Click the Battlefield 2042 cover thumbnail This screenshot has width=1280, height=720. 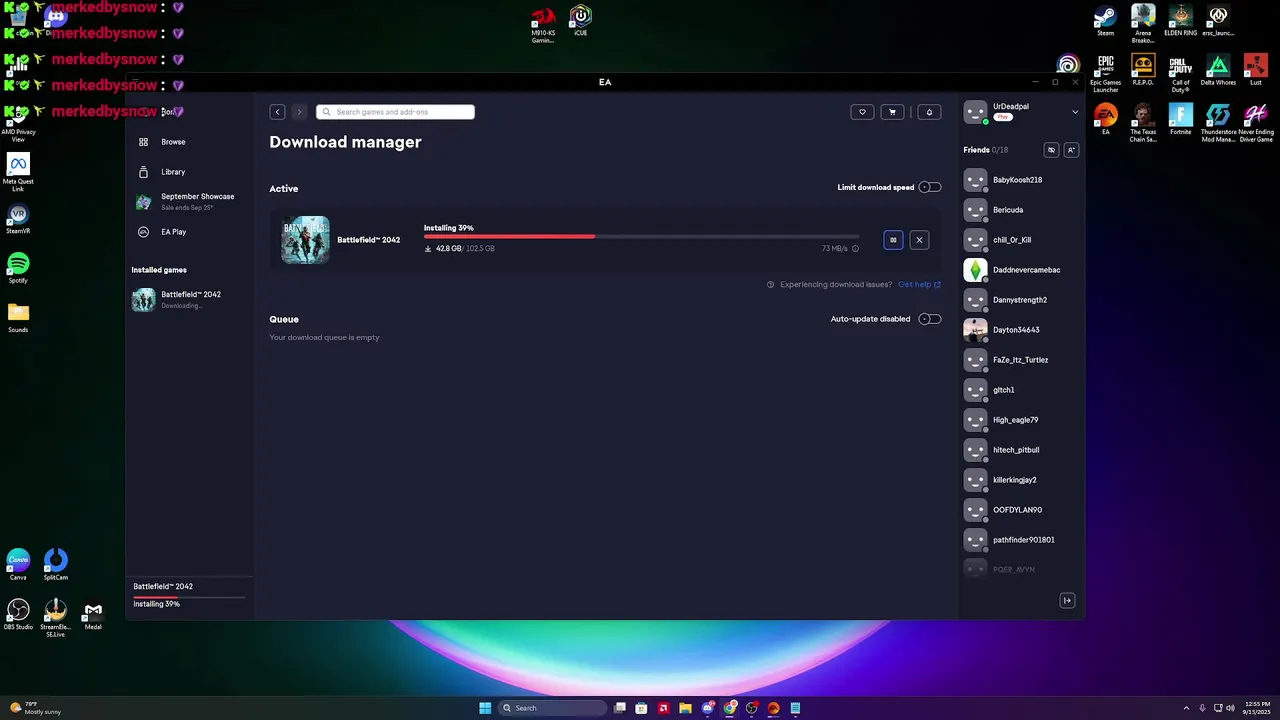pos(305,240)
